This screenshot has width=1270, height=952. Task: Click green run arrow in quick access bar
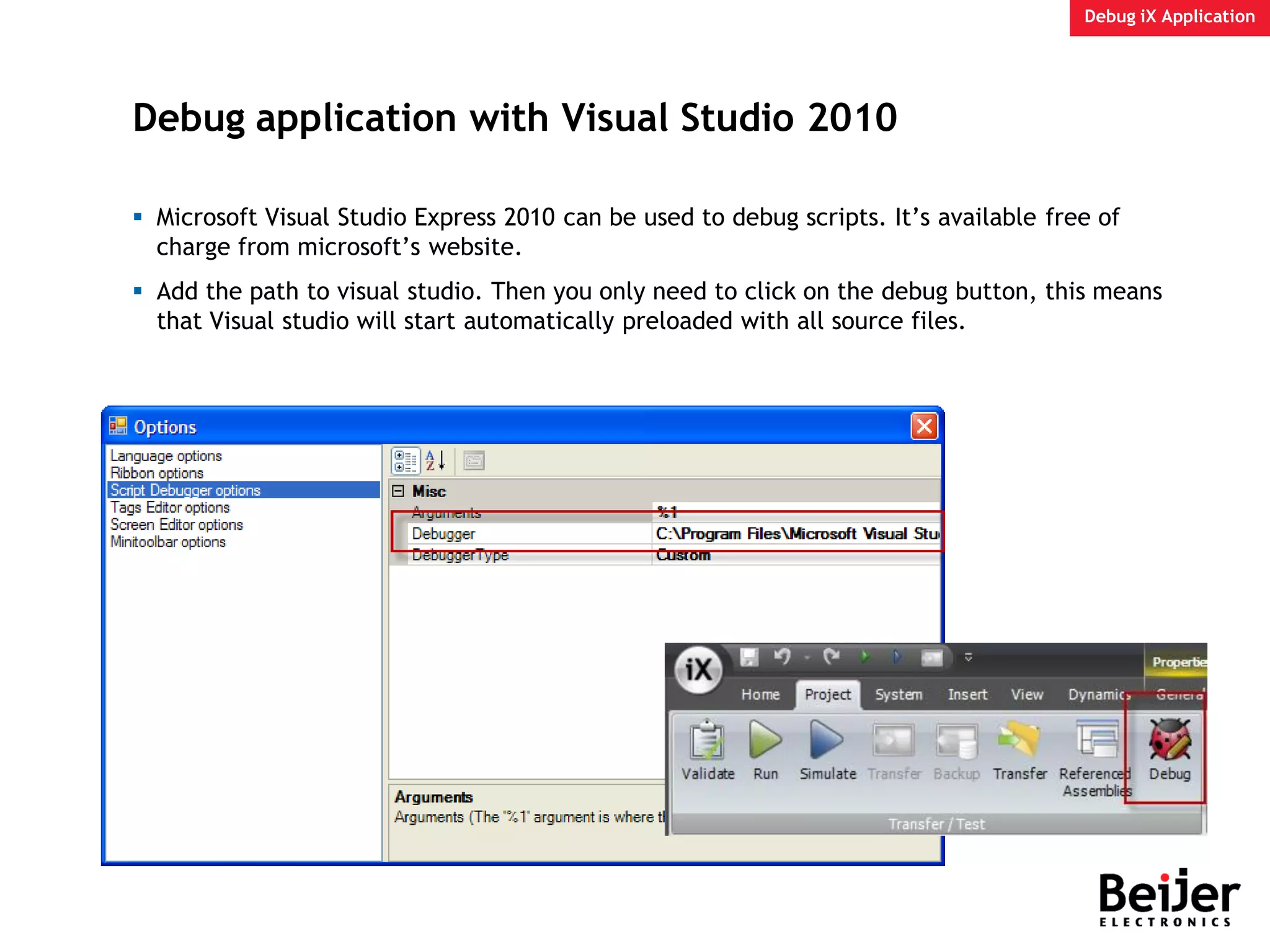(x=865, y=657)
